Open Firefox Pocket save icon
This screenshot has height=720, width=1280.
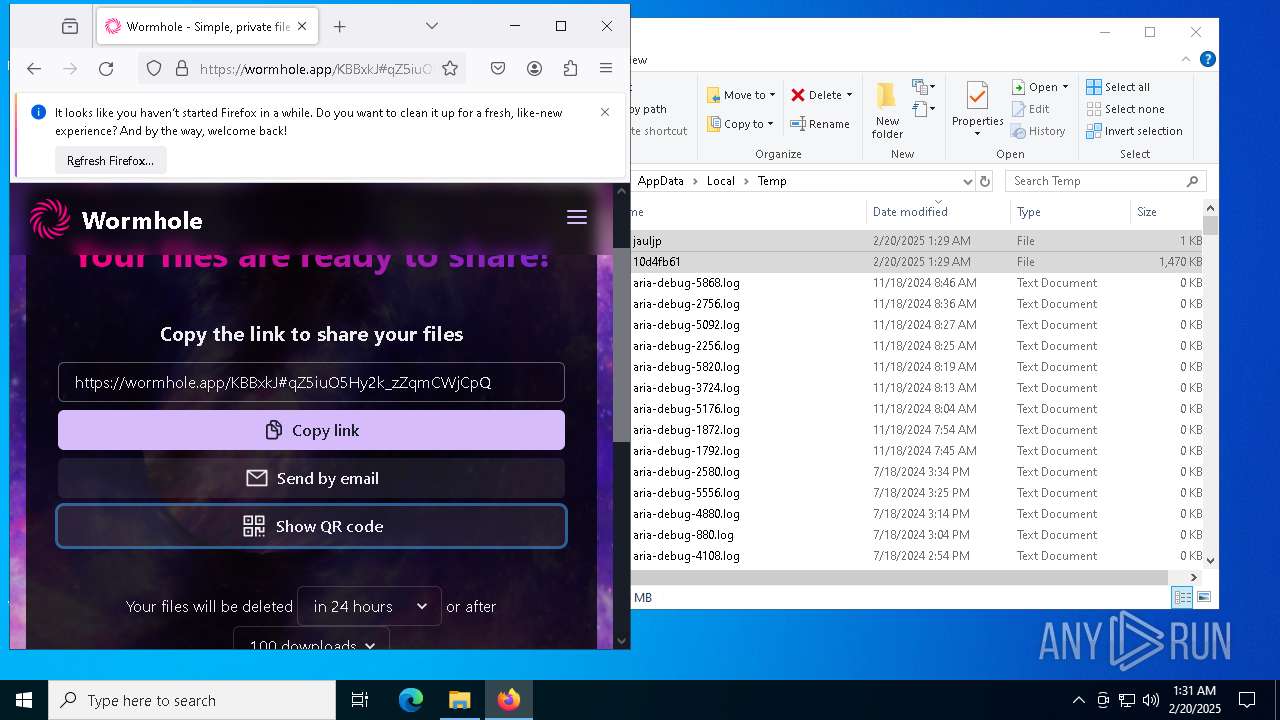(498, 68)
